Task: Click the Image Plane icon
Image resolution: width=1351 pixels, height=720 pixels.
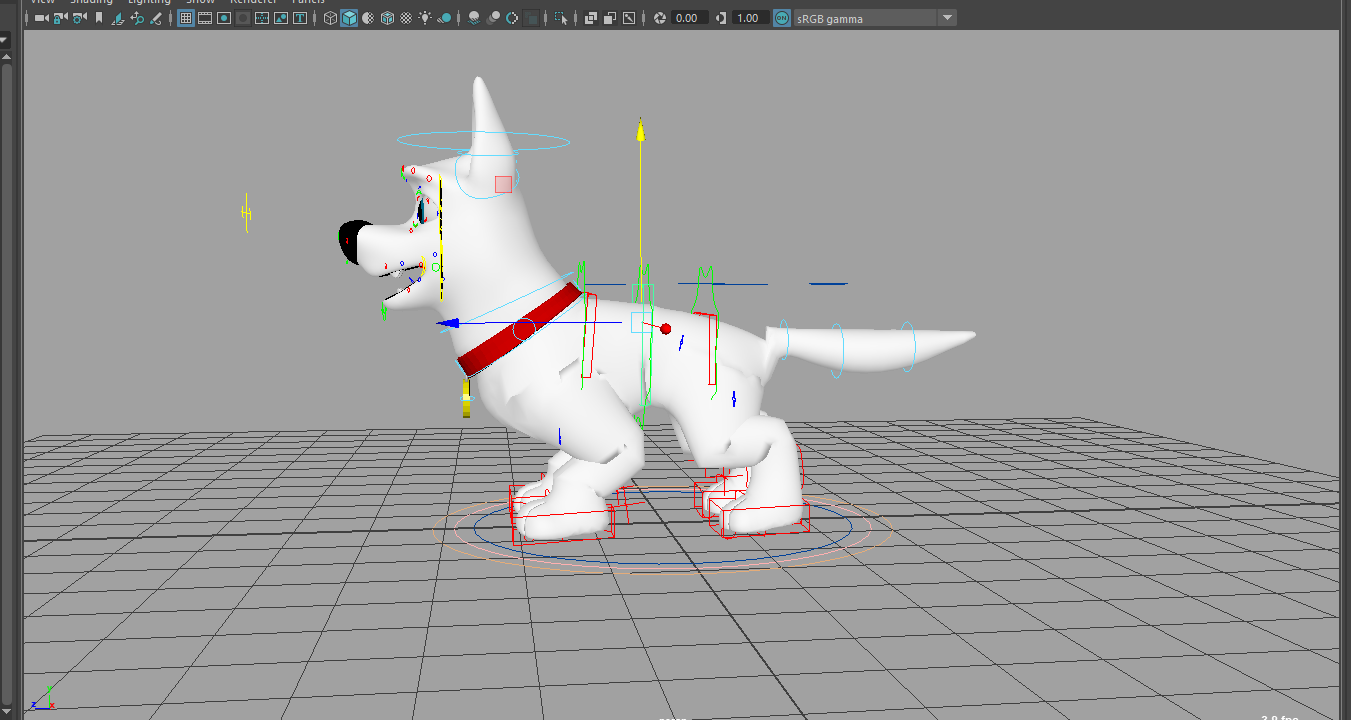Action: pos(118,18)
